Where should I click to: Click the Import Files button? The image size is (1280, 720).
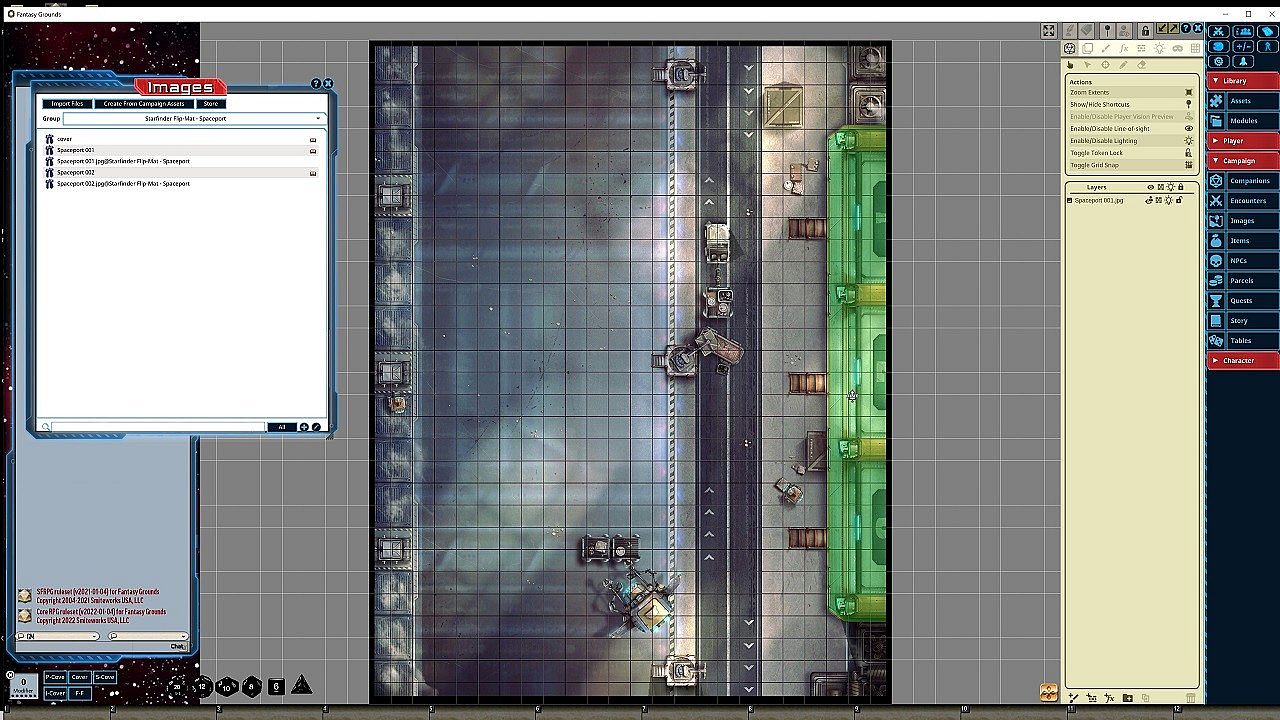(x=68, y=104)
